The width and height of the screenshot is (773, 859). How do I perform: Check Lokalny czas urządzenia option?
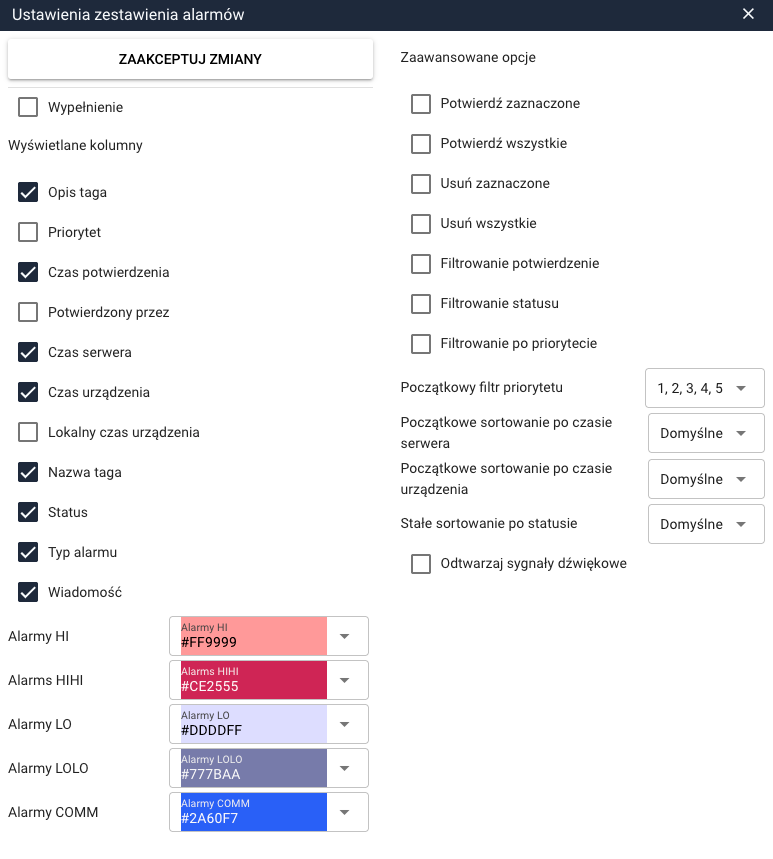28,432
